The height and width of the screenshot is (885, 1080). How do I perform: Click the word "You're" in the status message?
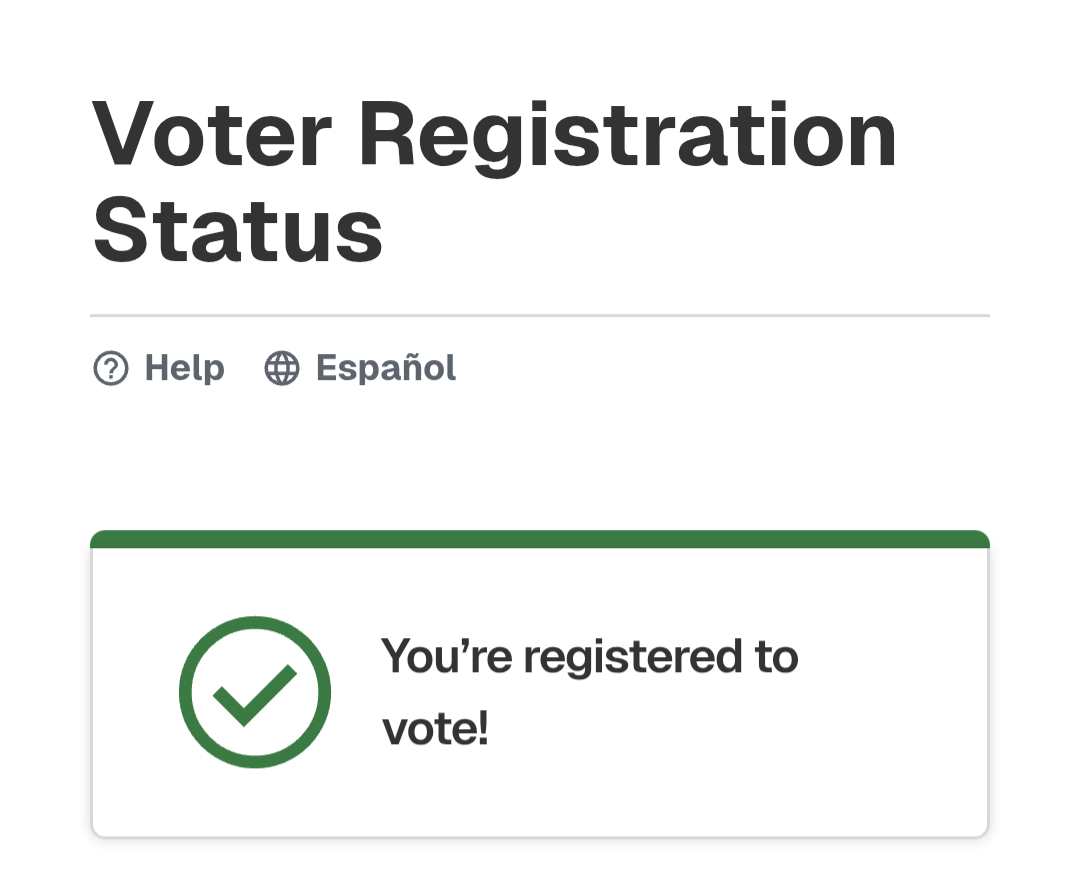pos(446,658)
